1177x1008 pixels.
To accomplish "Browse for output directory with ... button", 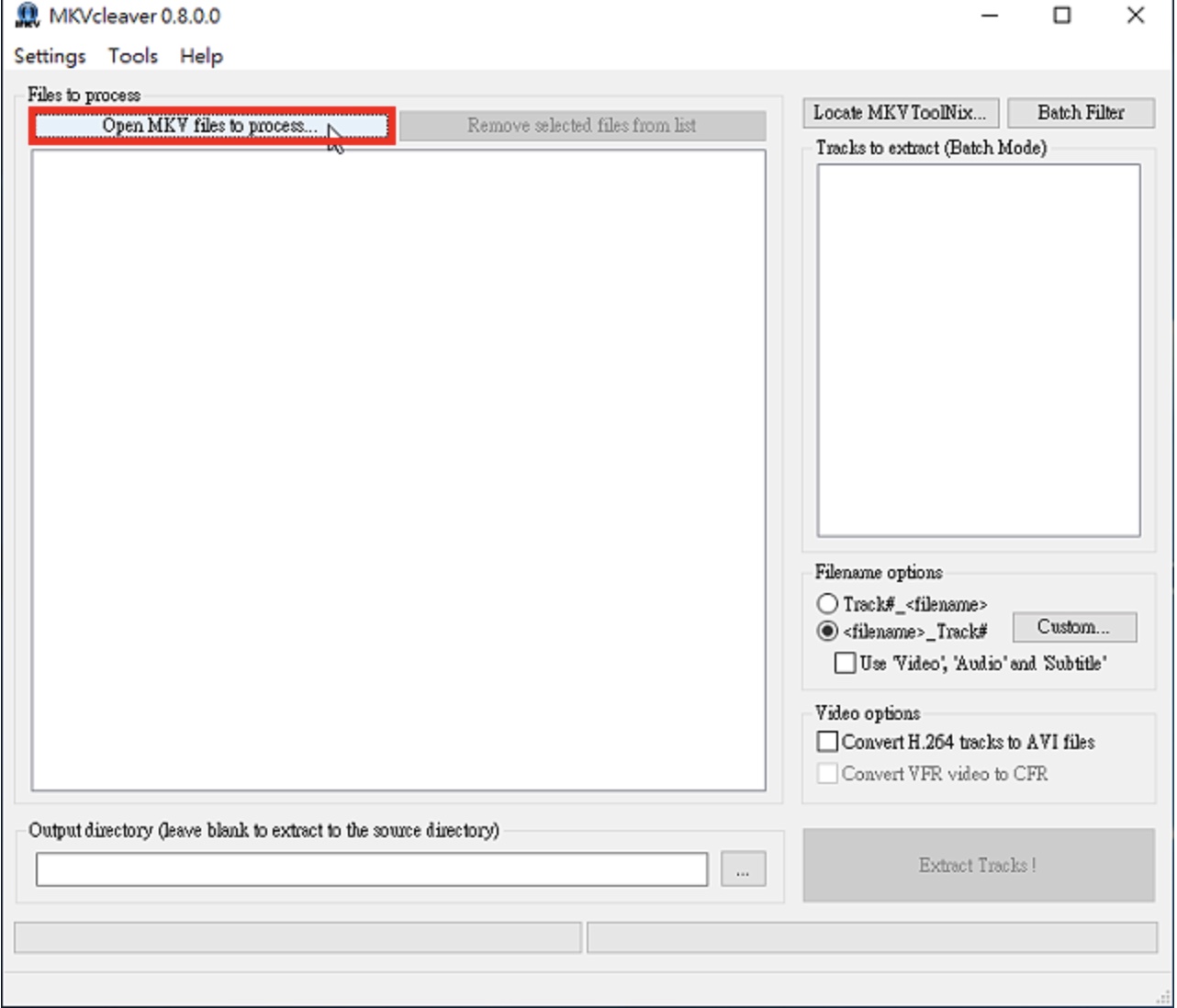I will point(743,869).
